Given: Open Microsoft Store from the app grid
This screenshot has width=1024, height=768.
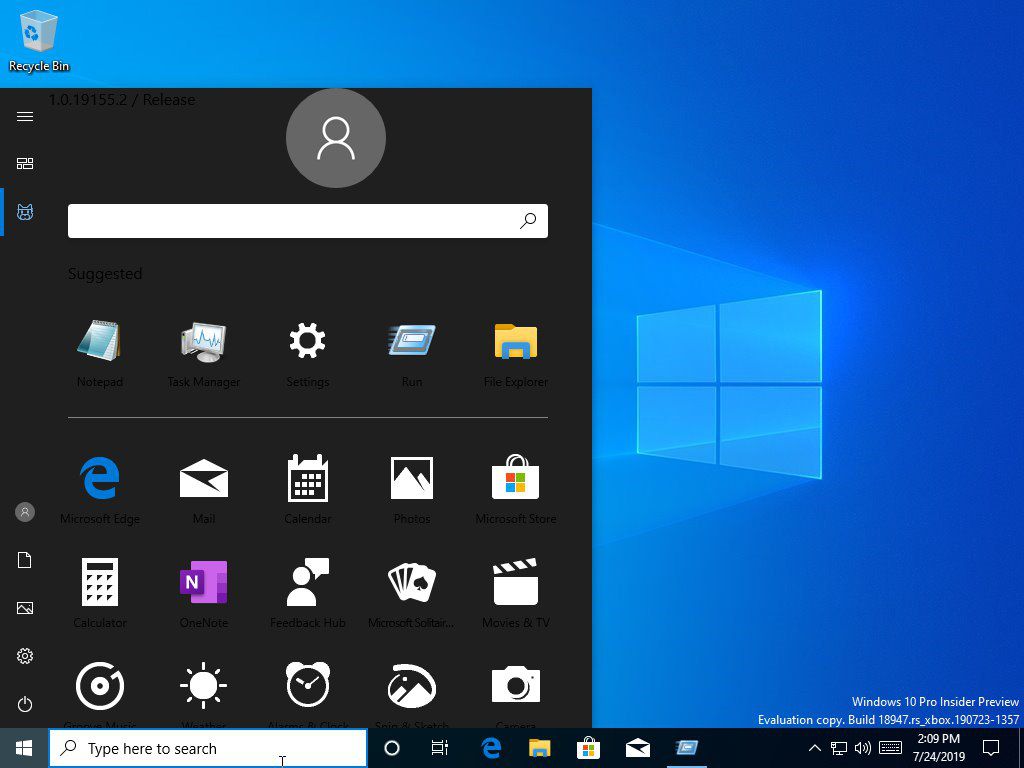Looking at the screenshot, I should pos(515,490).
